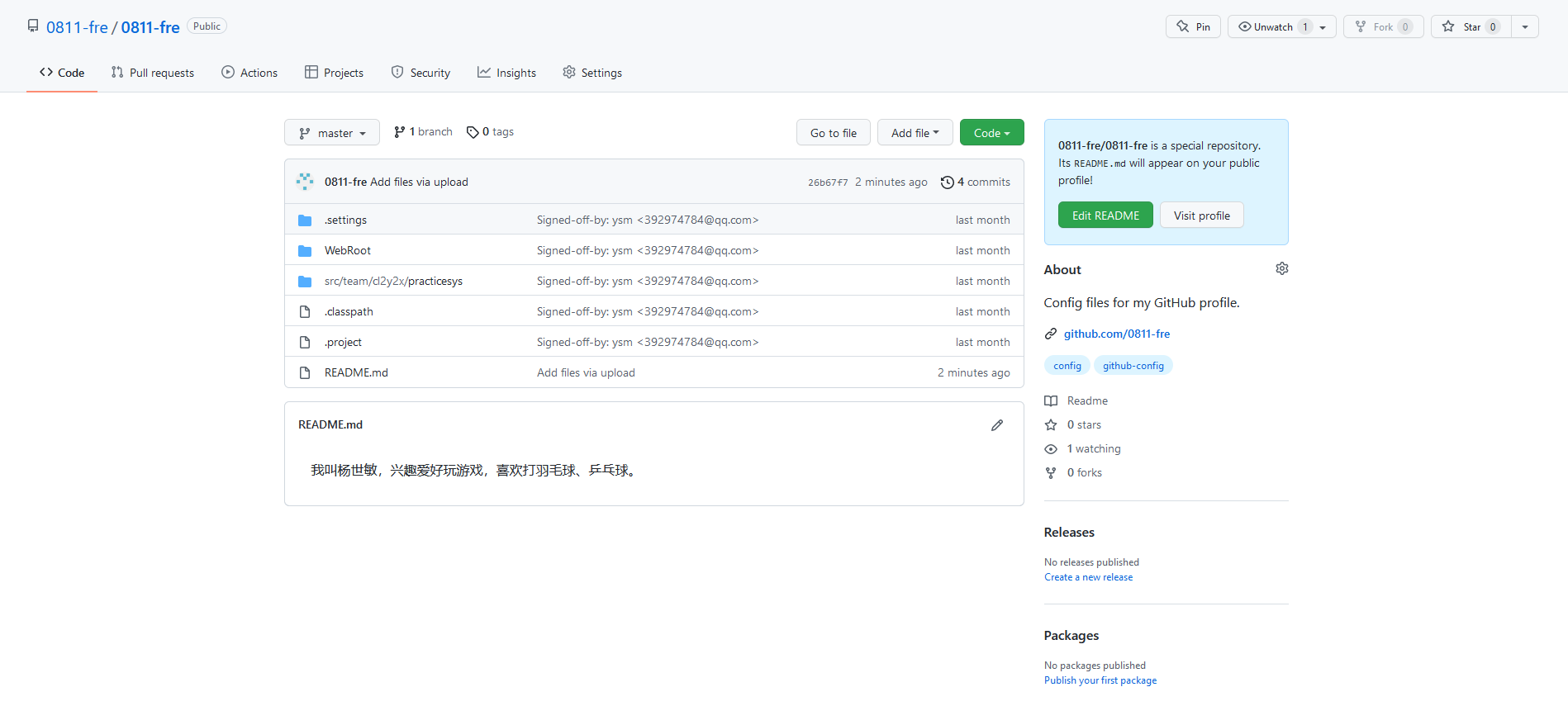Open the Pull requests tab
This screenshot has height=706, width=1568.
(x=153, y=73)
